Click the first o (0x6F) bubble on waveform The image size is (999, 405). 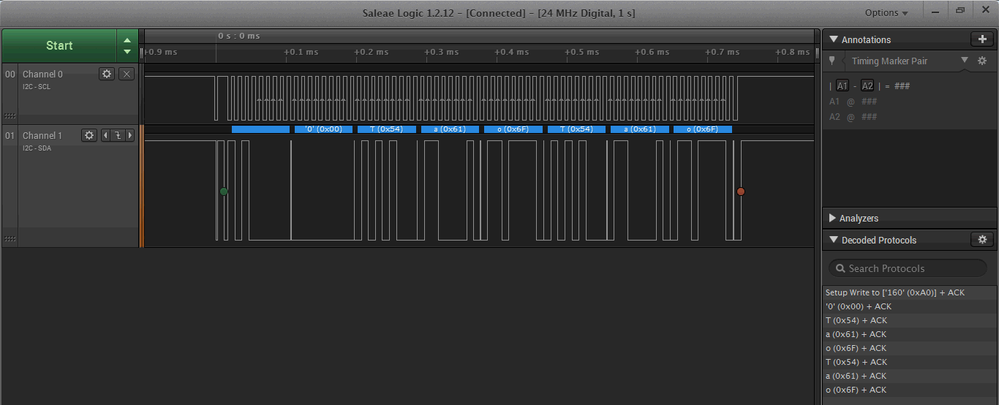(513, 129)
